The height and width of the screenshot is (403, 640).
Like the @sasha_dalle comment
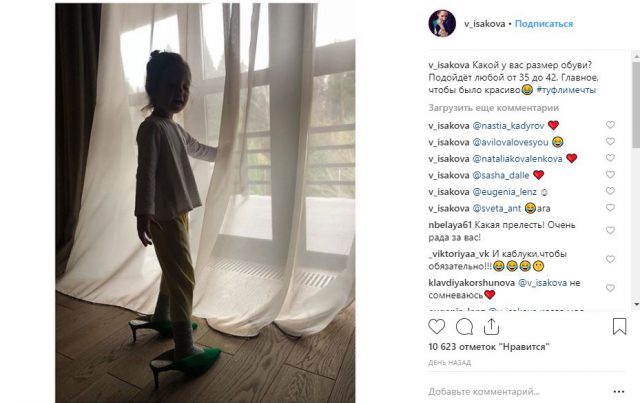[610, 174]
